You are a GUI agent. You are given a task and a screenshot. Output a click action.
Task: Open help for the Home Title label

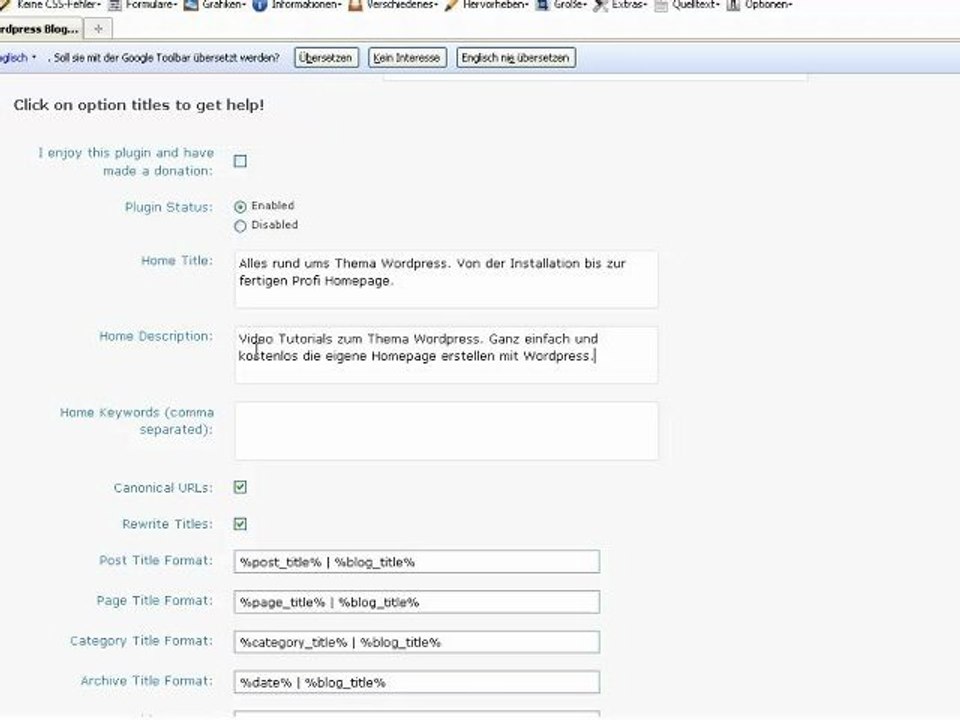(x=177, y=261)
